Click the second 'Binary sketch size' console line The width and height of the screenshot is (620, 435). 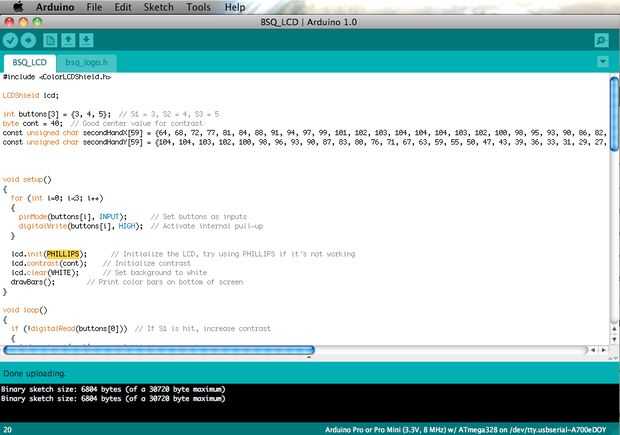point(113,399)
